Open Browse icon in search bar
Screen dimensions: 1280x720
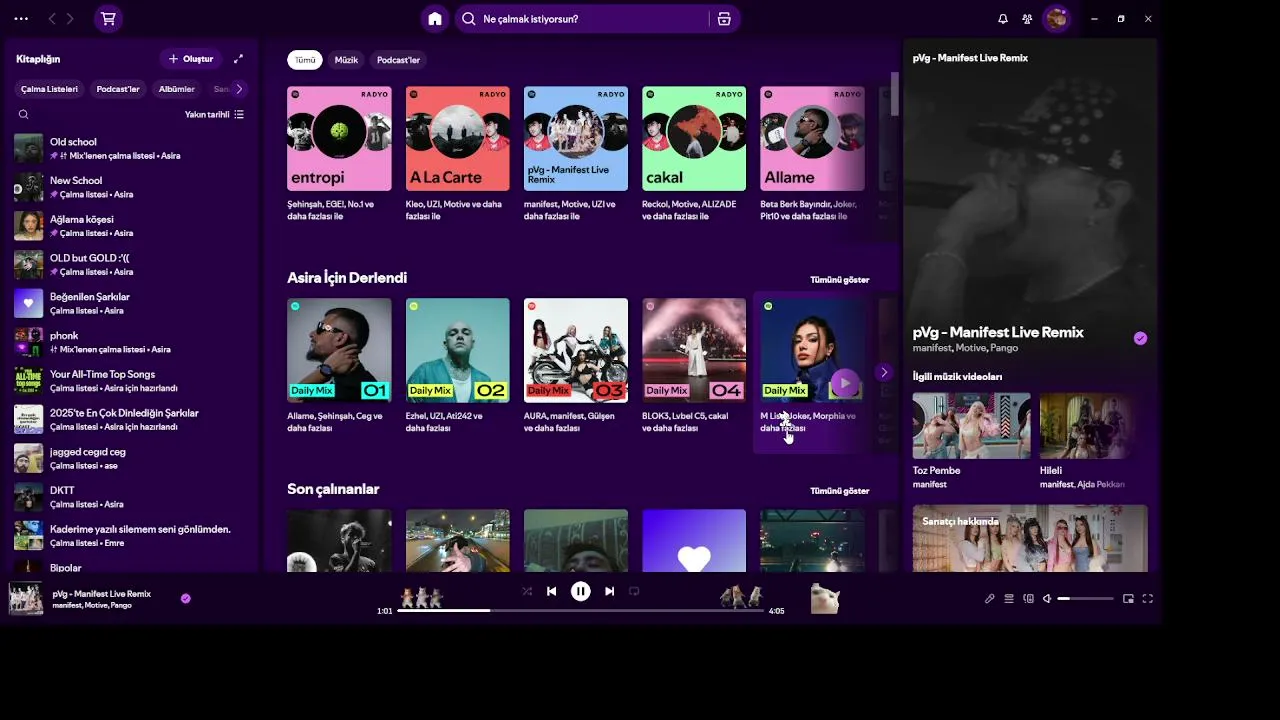pos(724,19)
